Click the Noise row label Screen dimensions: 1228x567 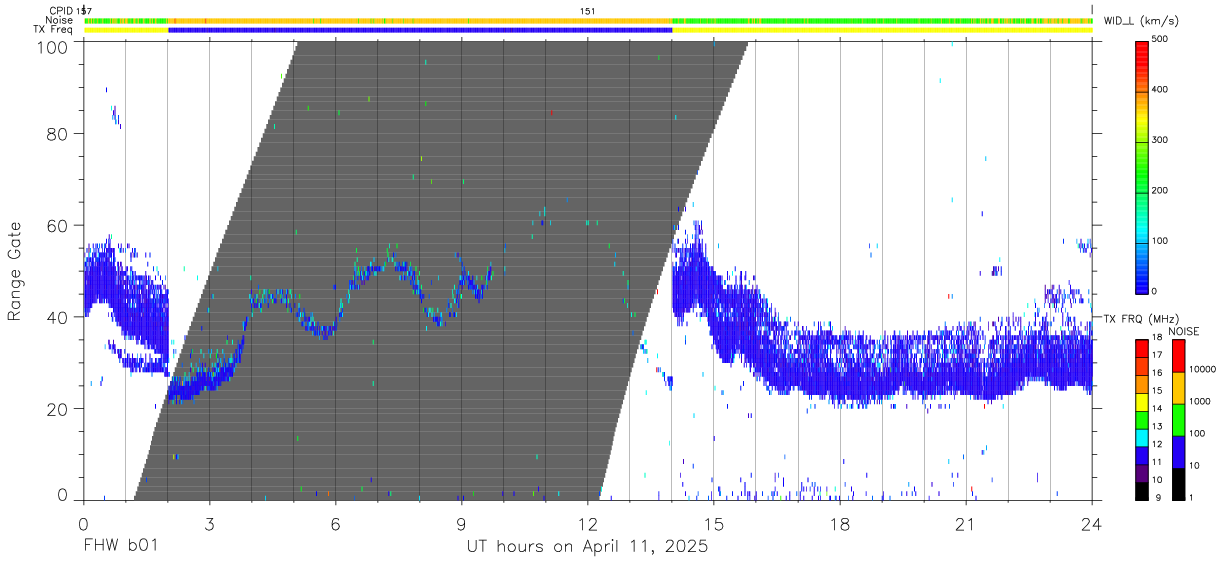61,20
